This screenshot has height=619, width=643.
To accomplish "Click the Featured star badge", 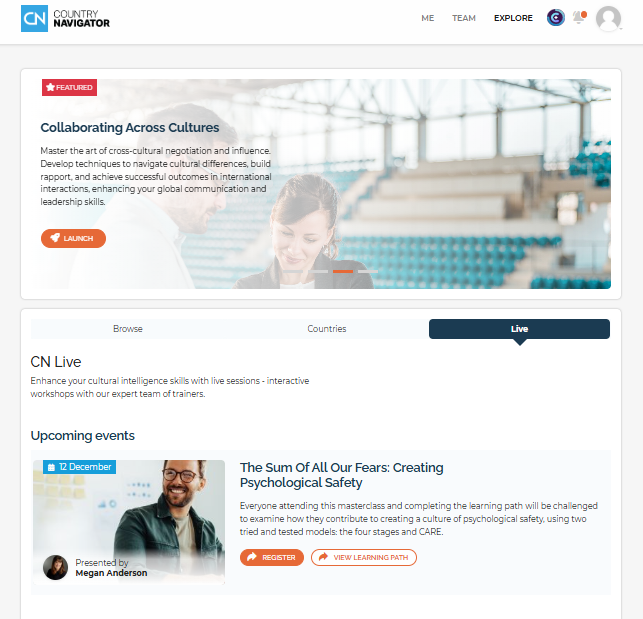I will tap(69, 87).
